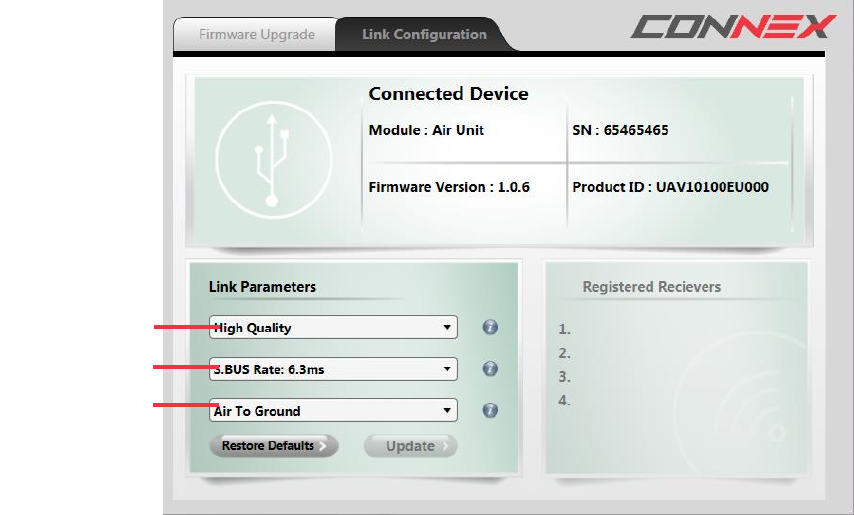Open the High Quality dropdown
The height and width of the screenshot is (515, 854).
(333, 327)
